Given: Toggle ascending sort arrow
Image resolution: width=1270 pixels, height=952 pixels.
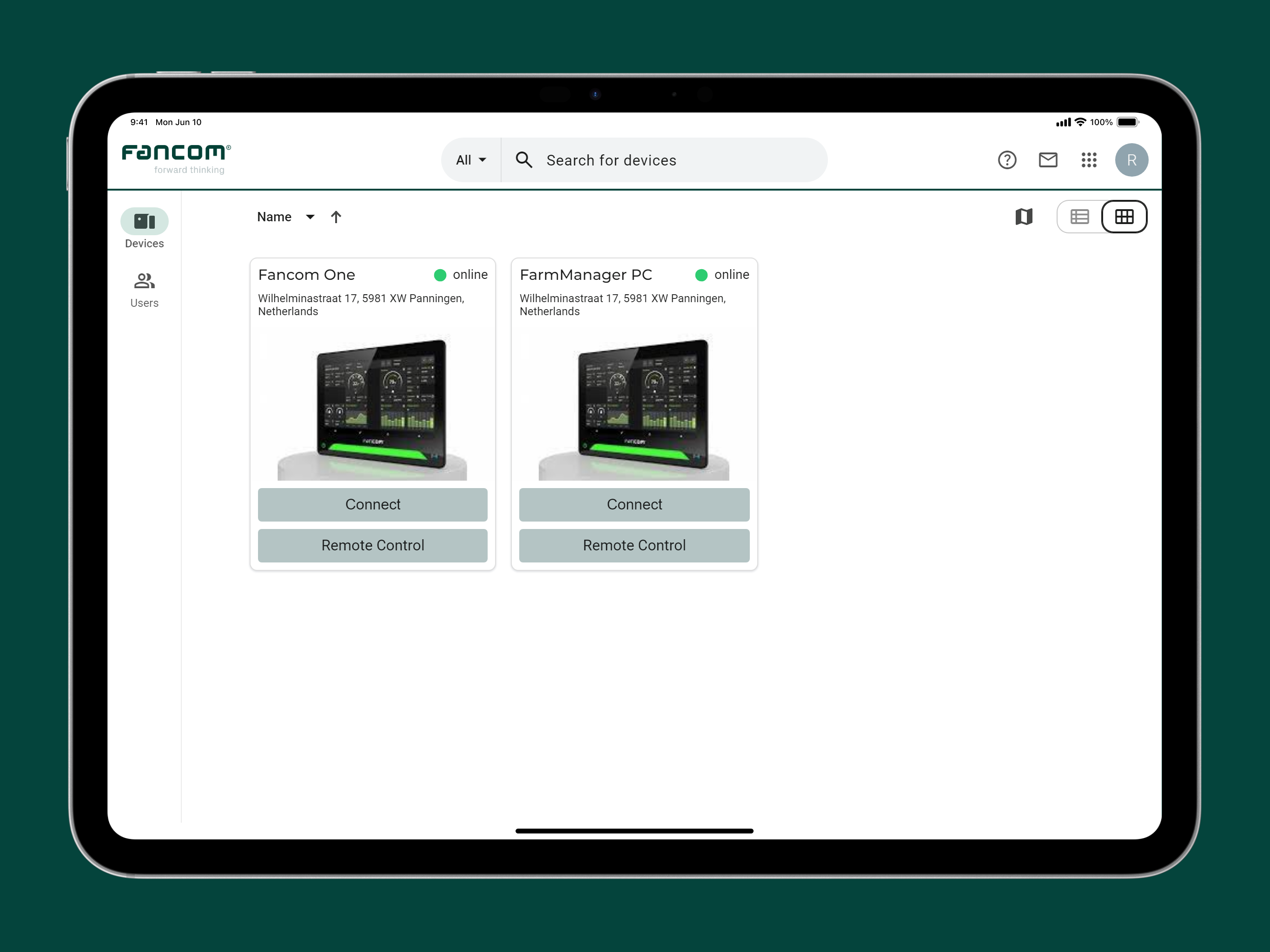Looking at the screenshot, I should 336,217.
